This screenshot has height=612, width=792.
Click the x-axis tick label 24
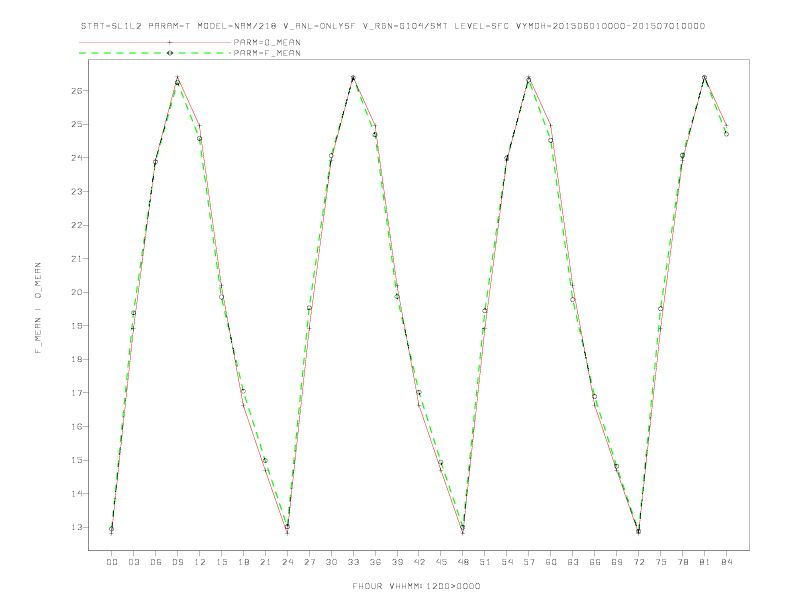[x=287, y=562]
